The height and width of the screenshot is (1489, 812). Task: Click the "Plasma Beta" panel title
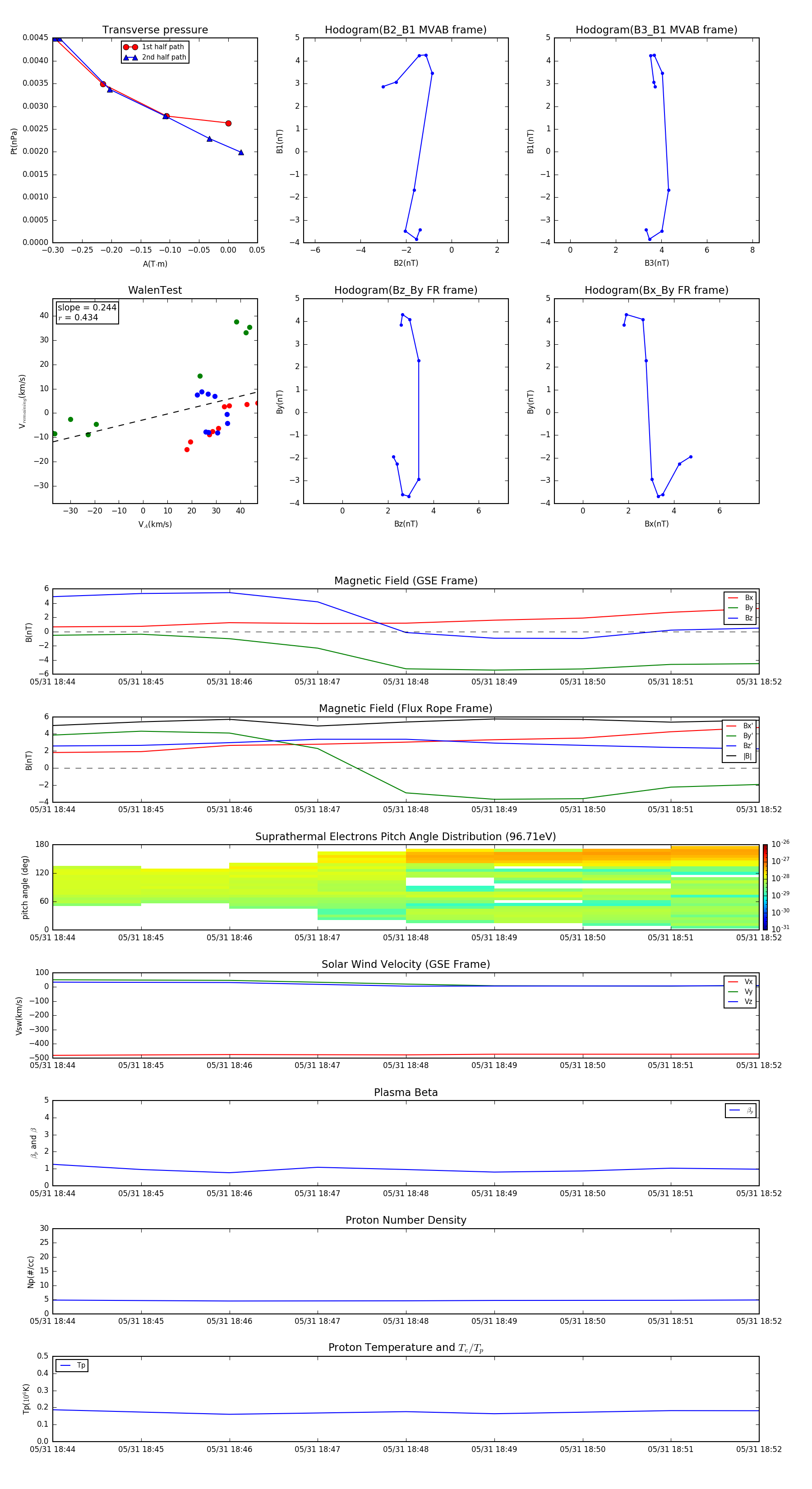pos(406,1093)
